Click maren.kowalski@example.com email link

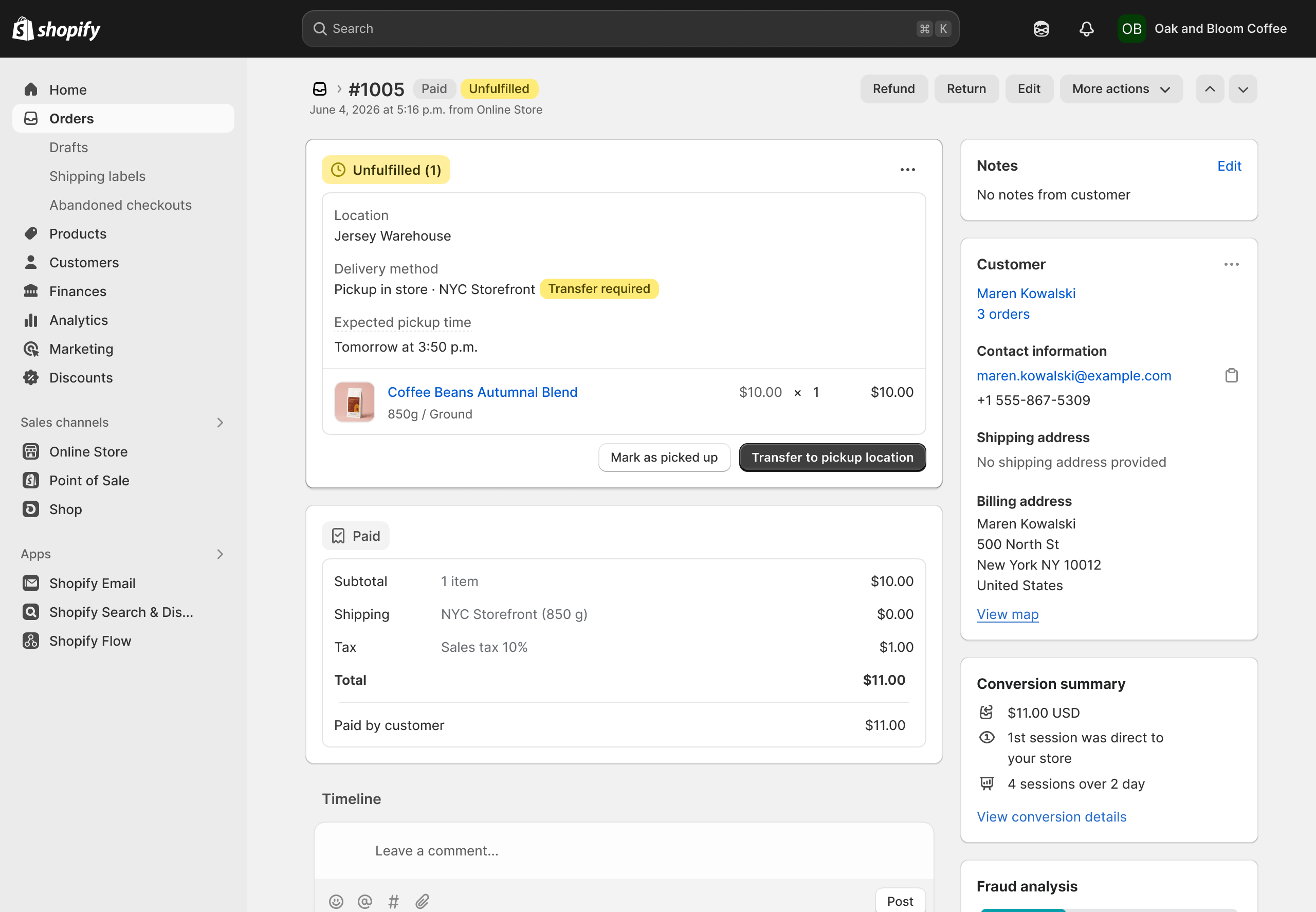tap(1074, 375)
